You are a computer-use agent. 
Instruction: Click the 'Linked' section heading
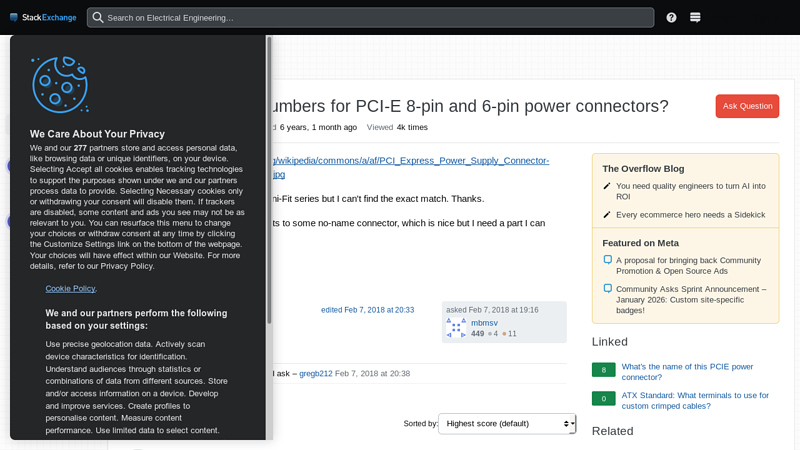(610, 341)
